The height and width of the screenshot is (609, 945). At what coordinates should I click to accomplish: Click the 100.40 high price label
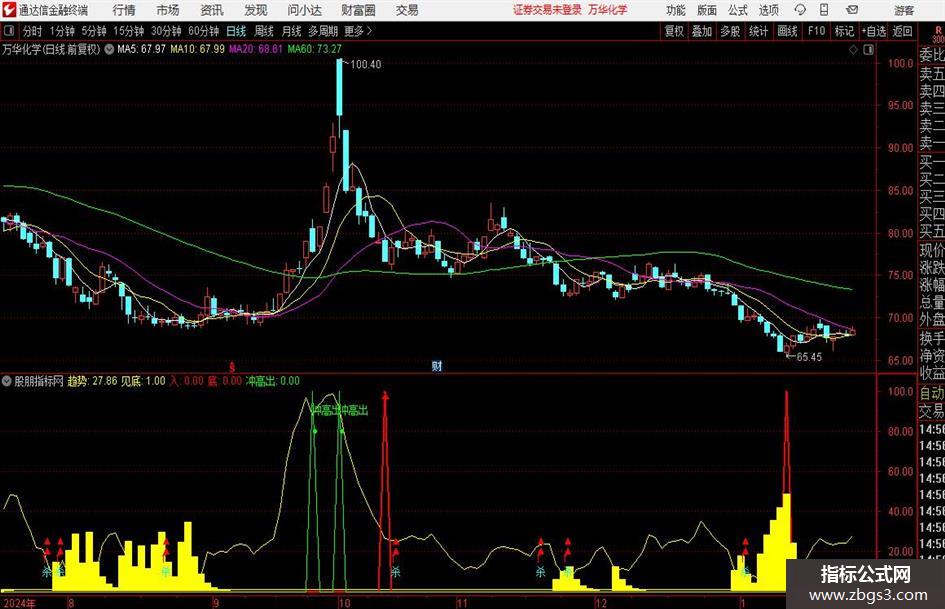[x=365, y=65]
